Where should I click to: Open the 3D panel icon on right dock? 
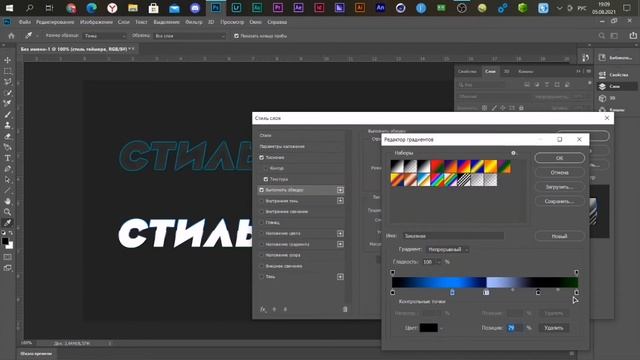(602, 98)
